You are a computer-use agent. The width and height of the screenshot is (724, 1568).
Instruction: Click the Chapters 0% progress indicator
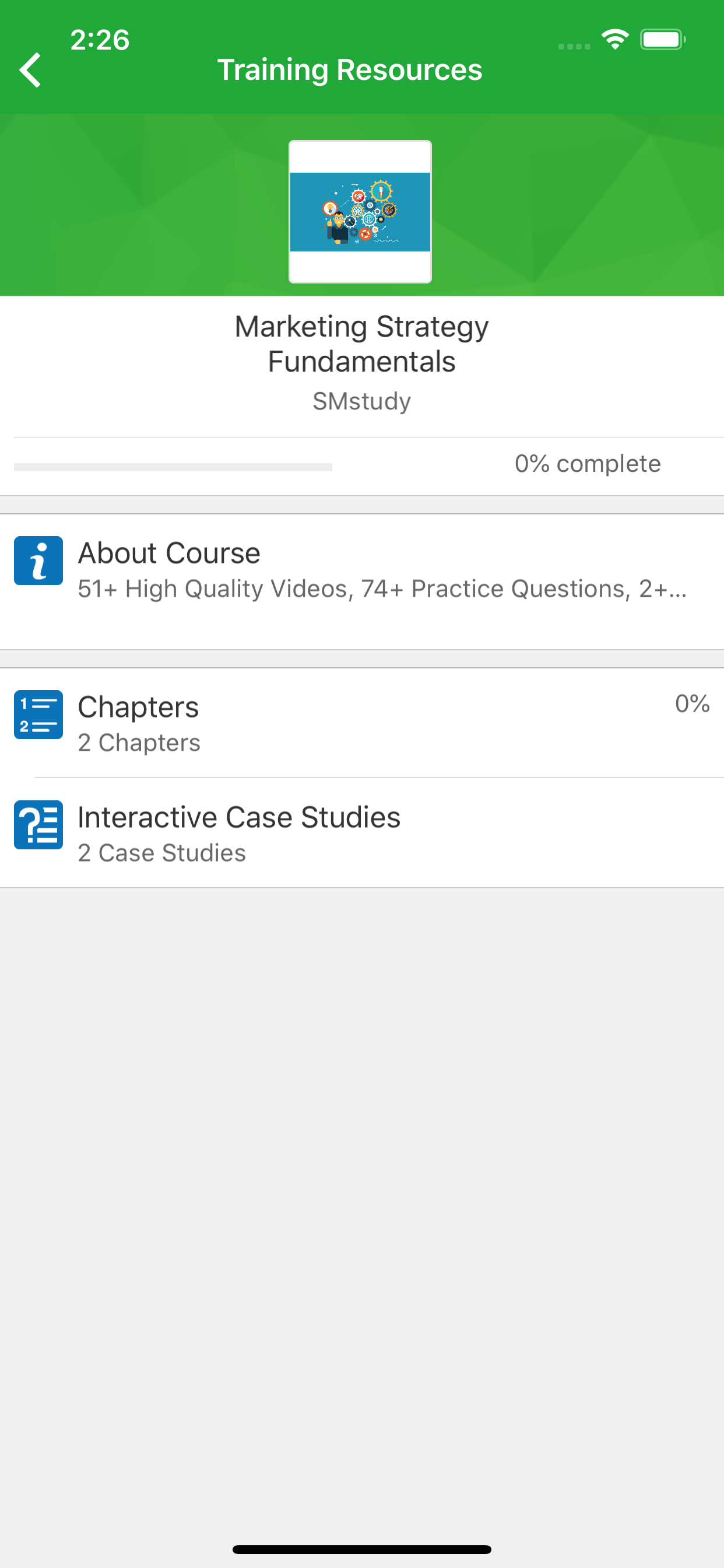coord(692,703)
